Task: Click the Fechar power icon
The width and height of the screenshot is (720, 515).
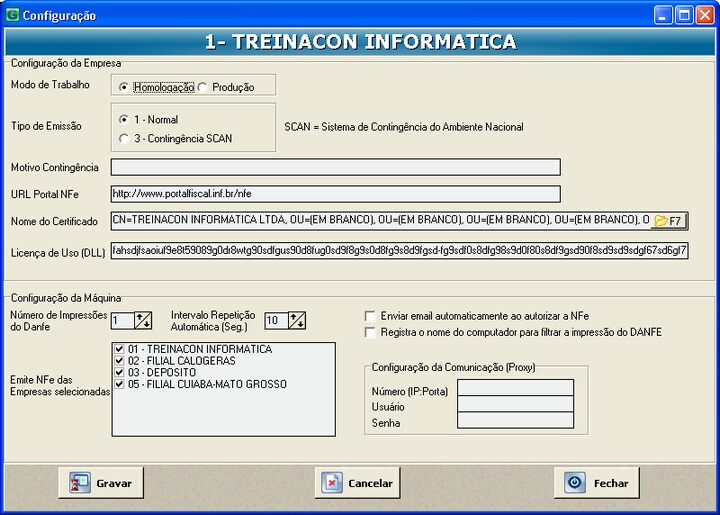Action: pyautogui.click(x=574, y=483)
